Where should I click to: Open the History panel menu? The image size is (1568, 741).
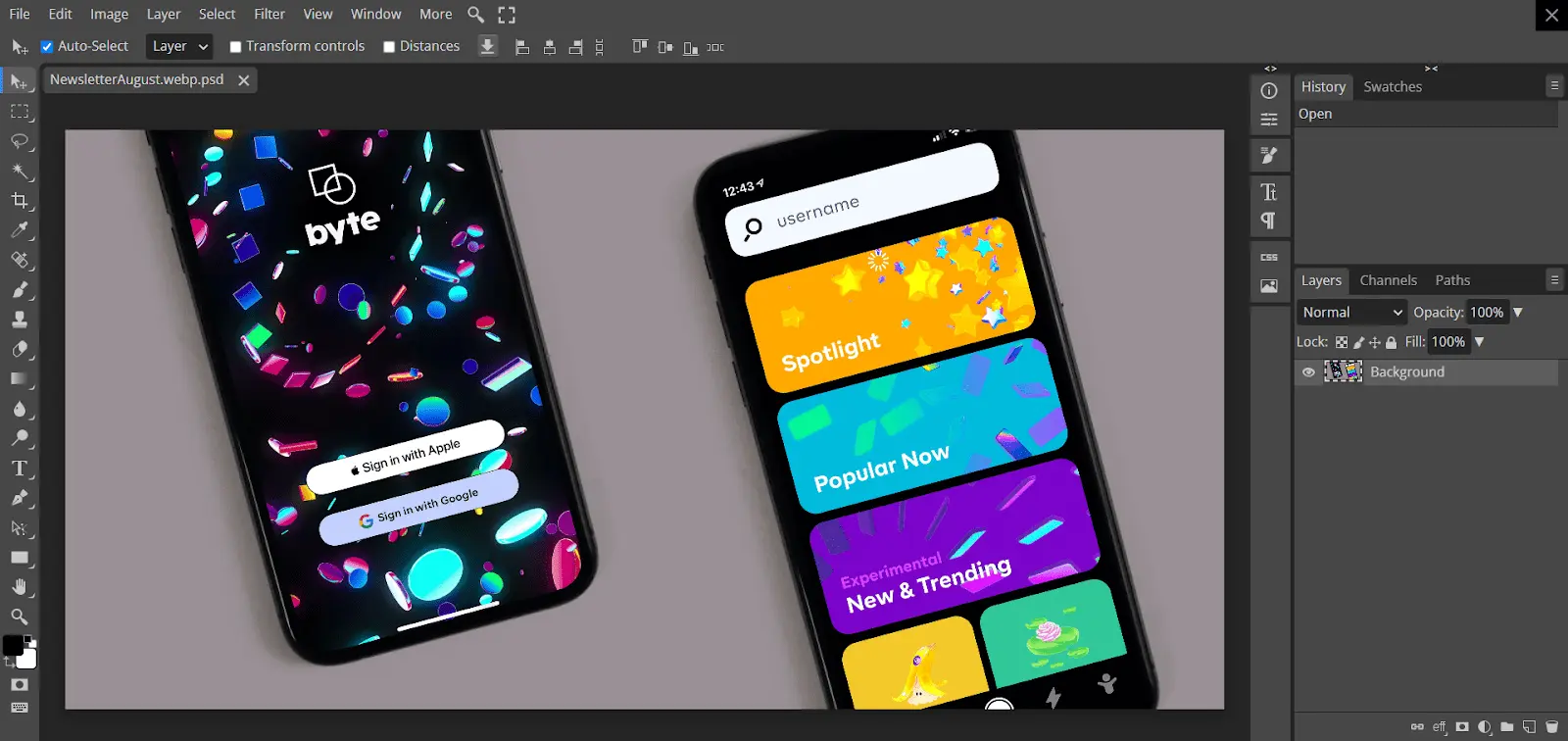tap(1554, 86)
